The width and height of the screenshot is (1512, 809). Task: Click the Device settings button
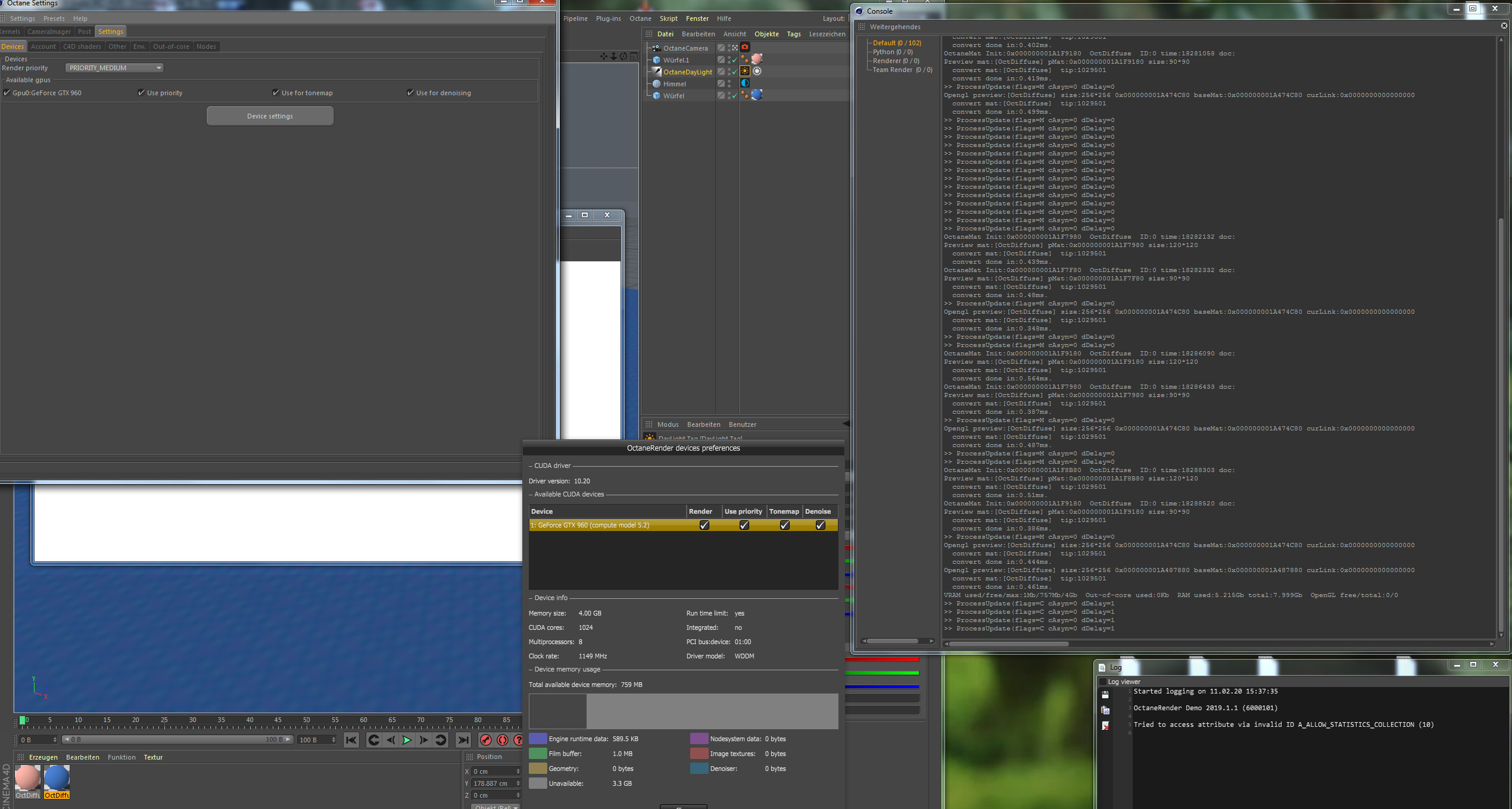(x=270, y=116)
